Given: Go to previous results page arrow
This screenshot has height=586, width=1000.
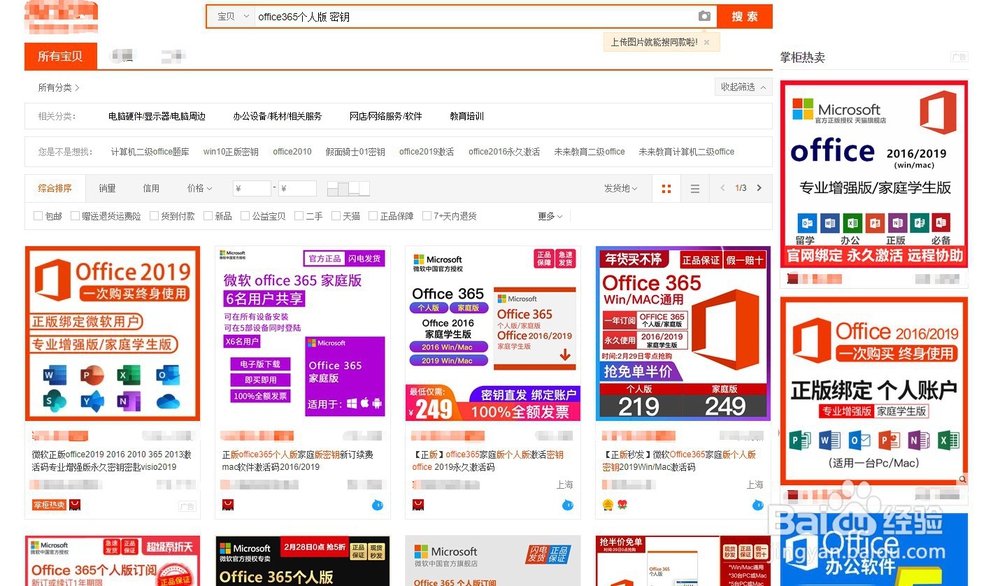Looking at the screenshot, I should pyautogui.click(x=722, y=188).
